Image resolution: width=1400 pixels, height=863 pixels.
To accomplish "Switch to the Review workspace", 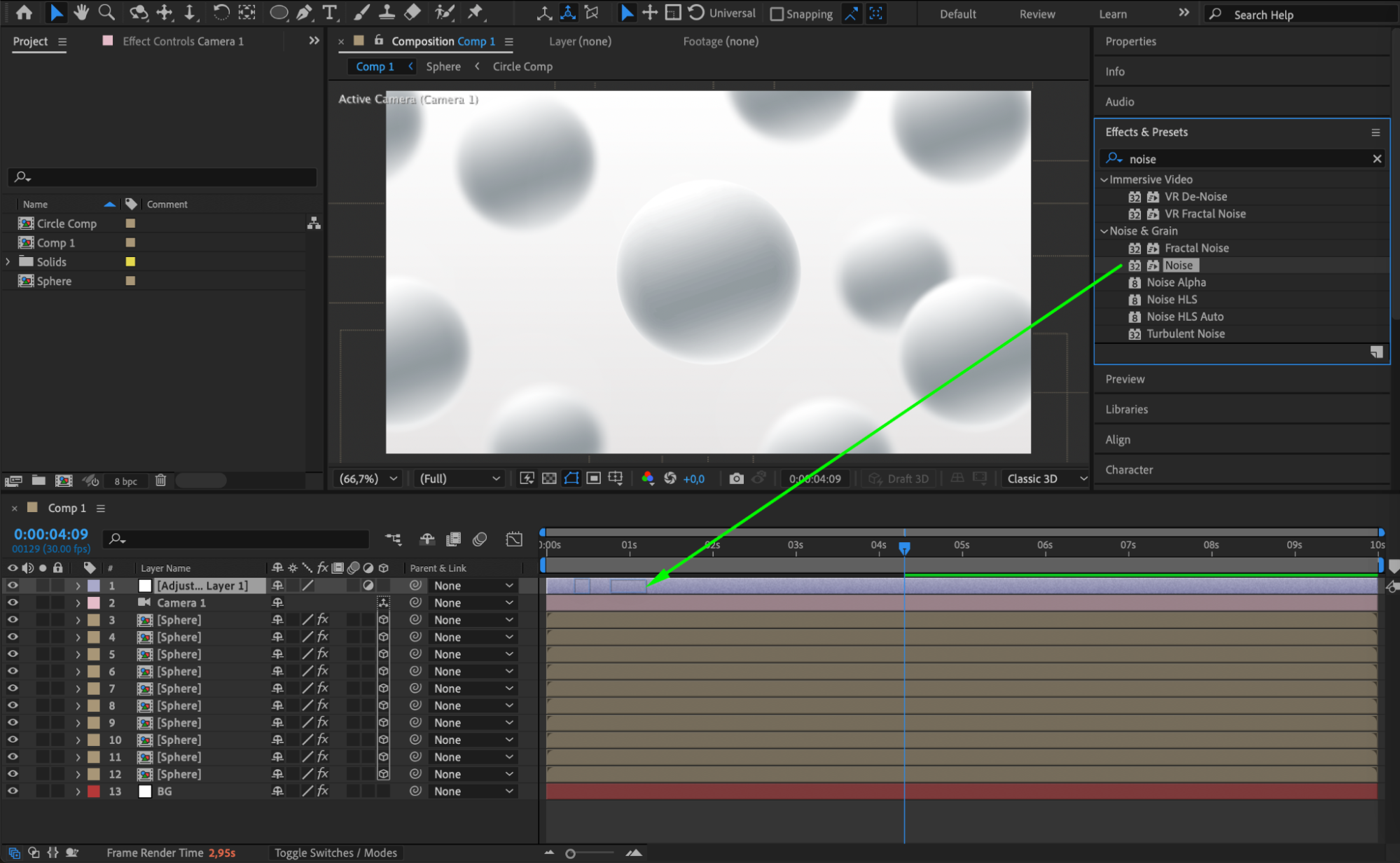I will pyautogui.click(x=1037, y=14).
